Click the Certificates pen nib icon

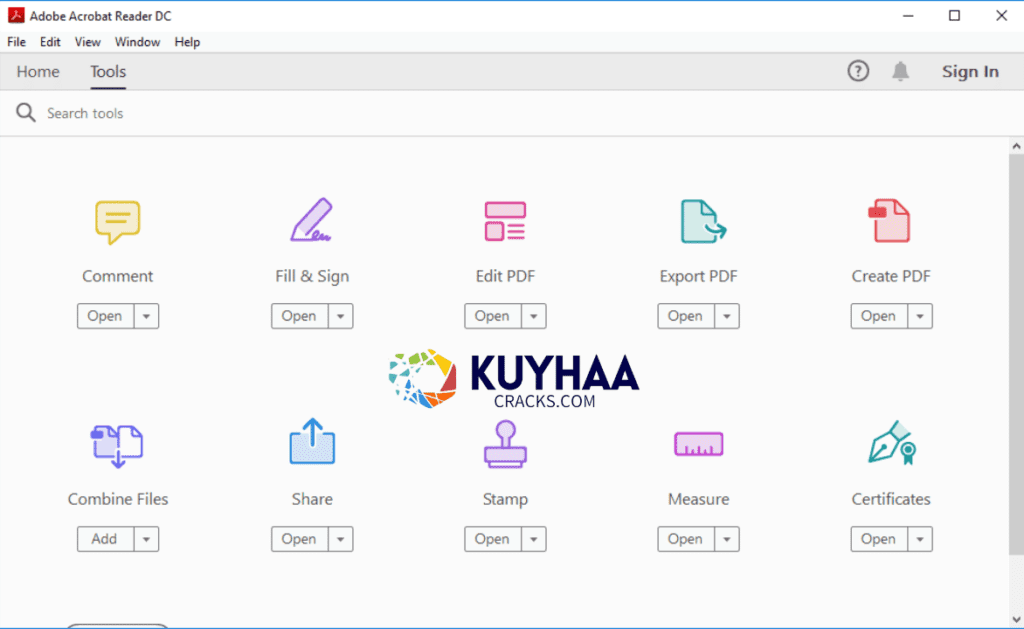click(892, 444)
